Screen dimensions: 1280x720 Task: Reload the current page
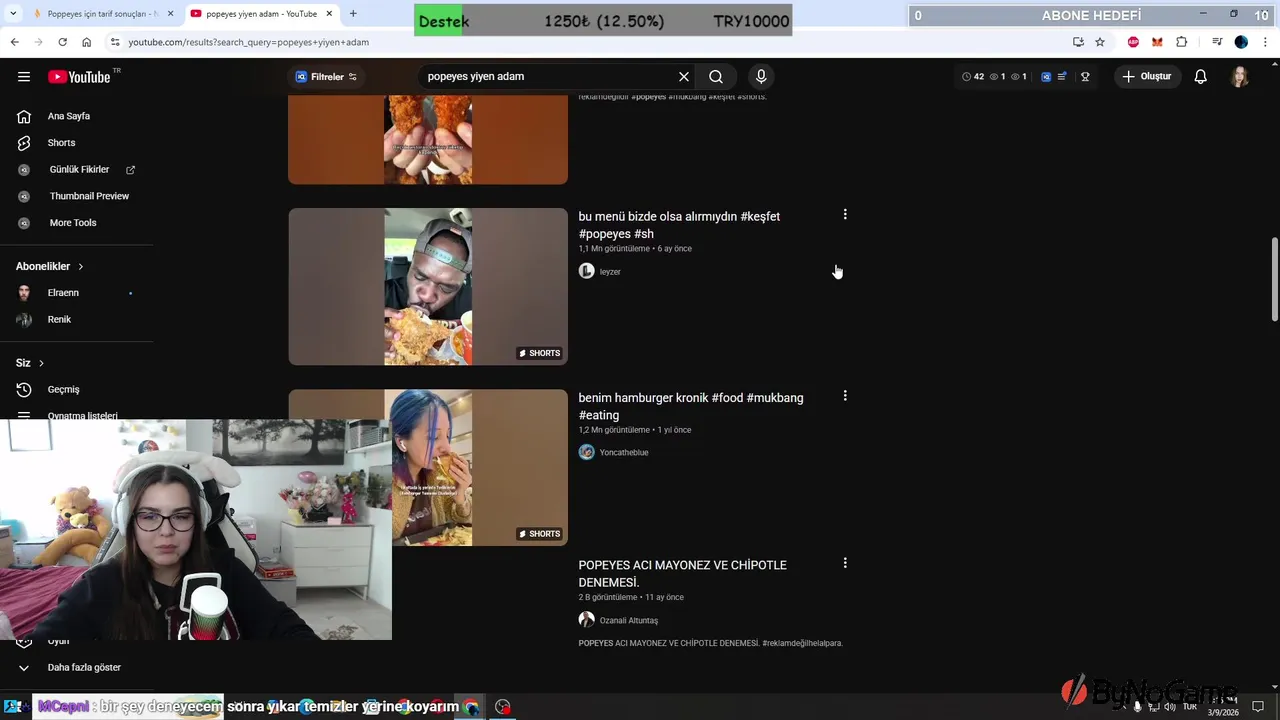pos(62,42)
